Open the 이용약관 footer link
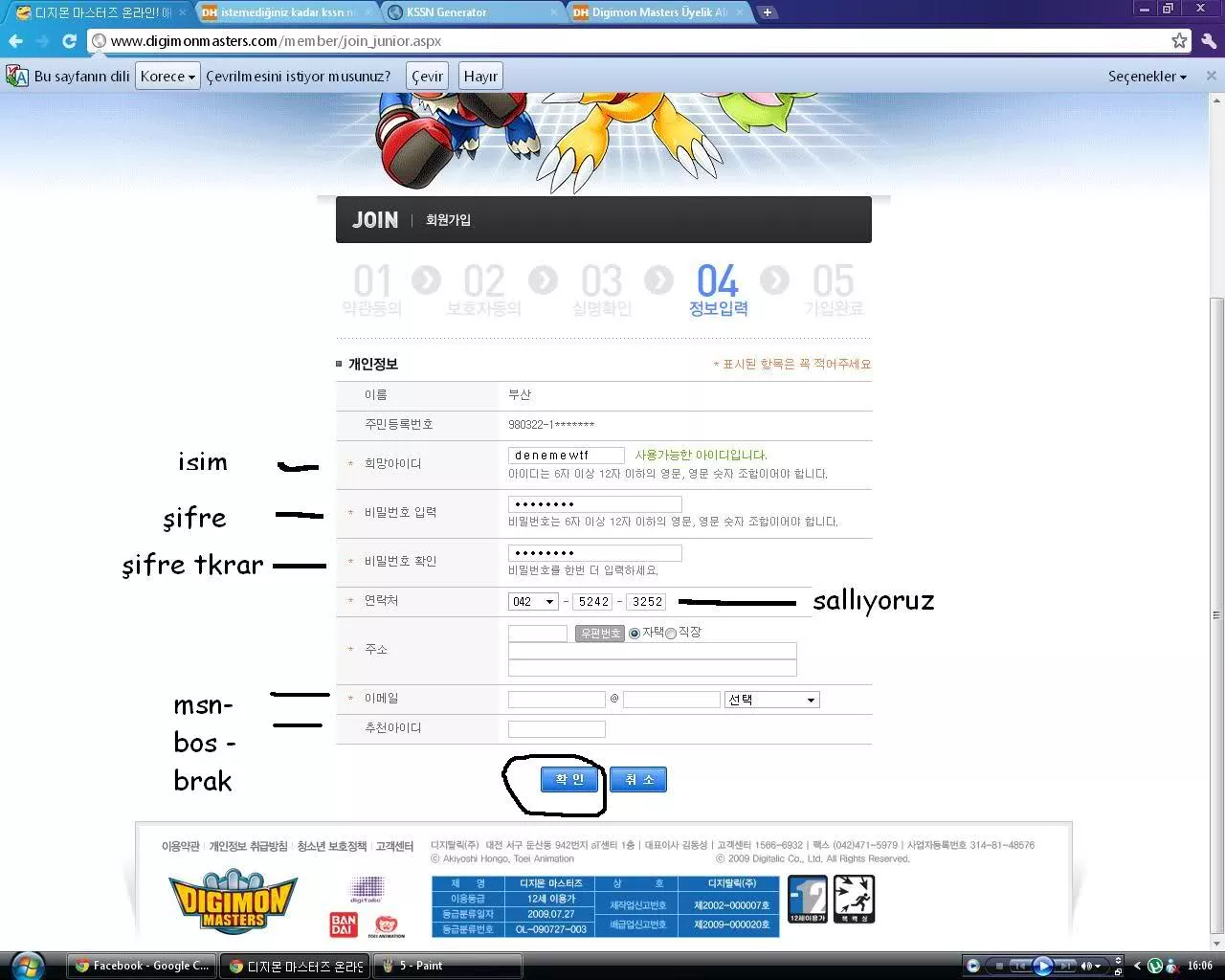The width and height of the screenshot is (1225, 980). tap(180, 846)
